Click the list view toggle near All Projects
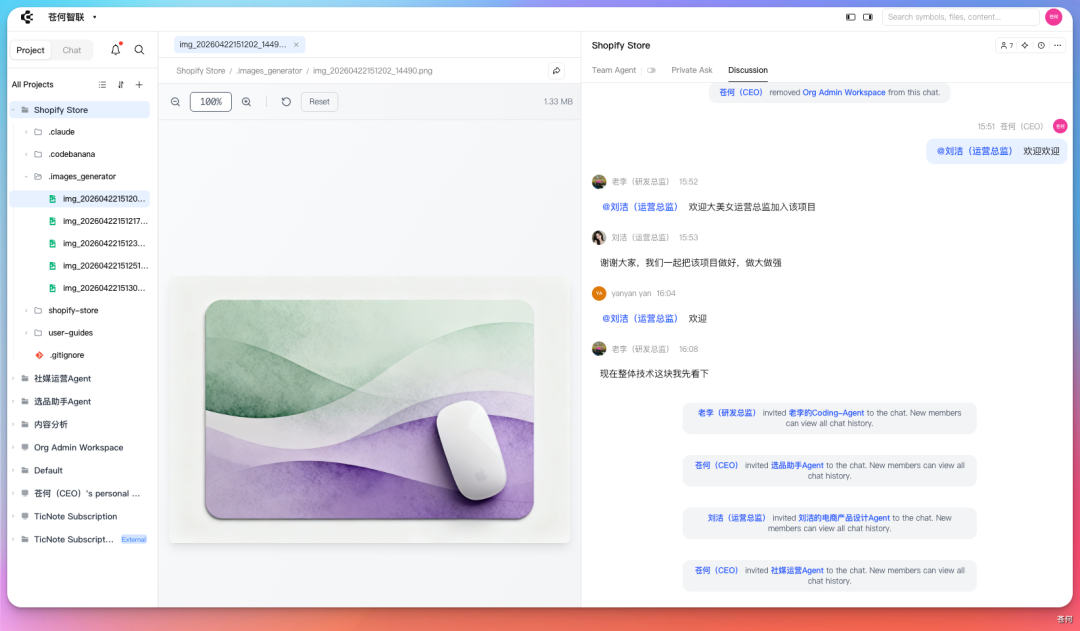Viewport: 1080px width, 631px height. point(102,84)
